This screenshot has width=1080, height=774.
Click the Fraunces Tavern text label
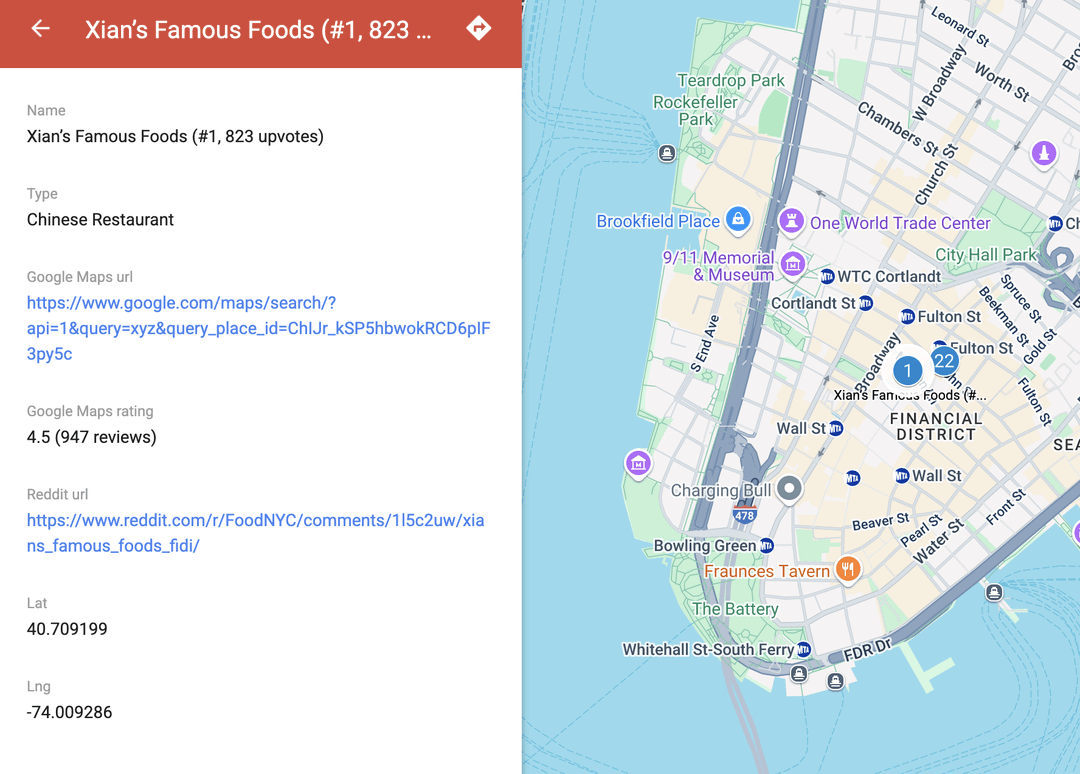point(767,572)
